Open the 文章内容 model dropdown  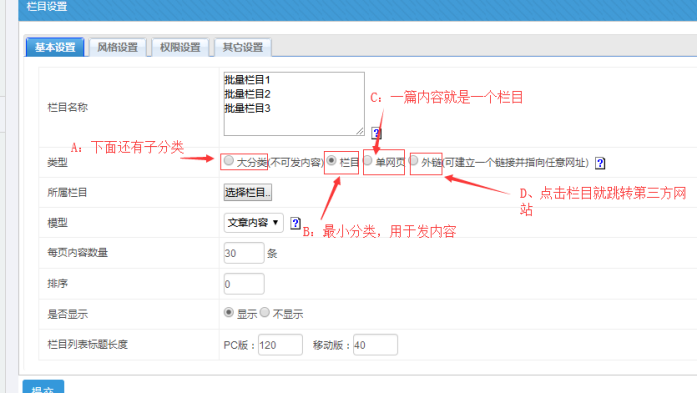click(253, 222)
